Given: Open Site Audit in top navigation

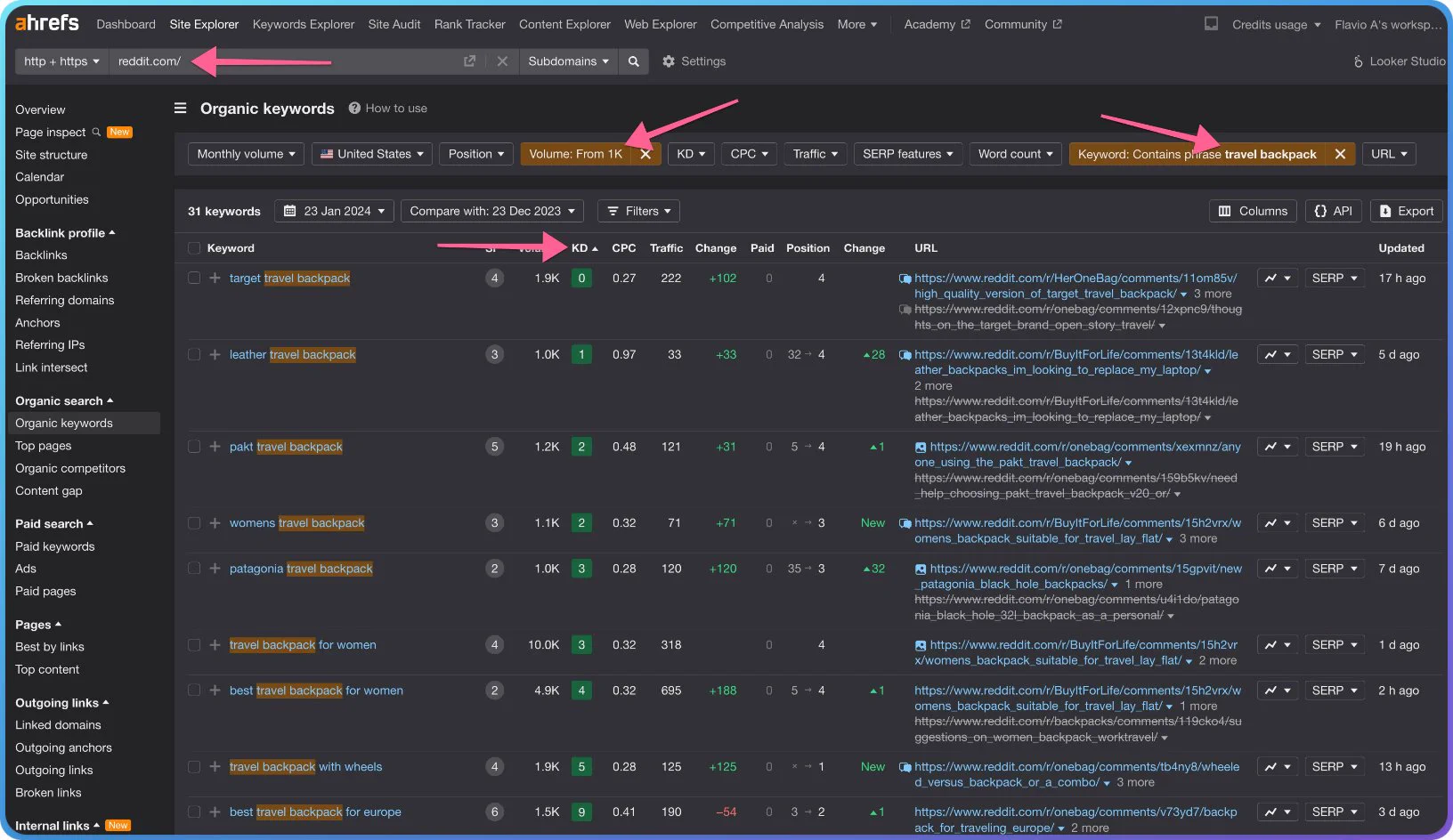Looking at the screenshot, I should [394, 24].
